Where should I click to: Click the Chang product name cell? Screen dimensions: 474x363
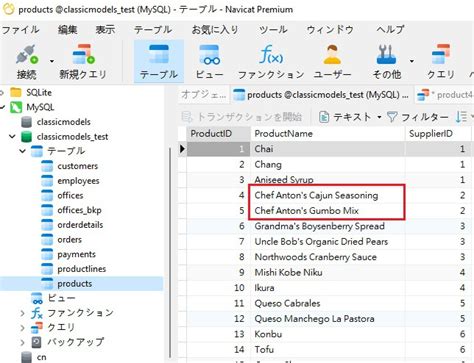[328, 164]
